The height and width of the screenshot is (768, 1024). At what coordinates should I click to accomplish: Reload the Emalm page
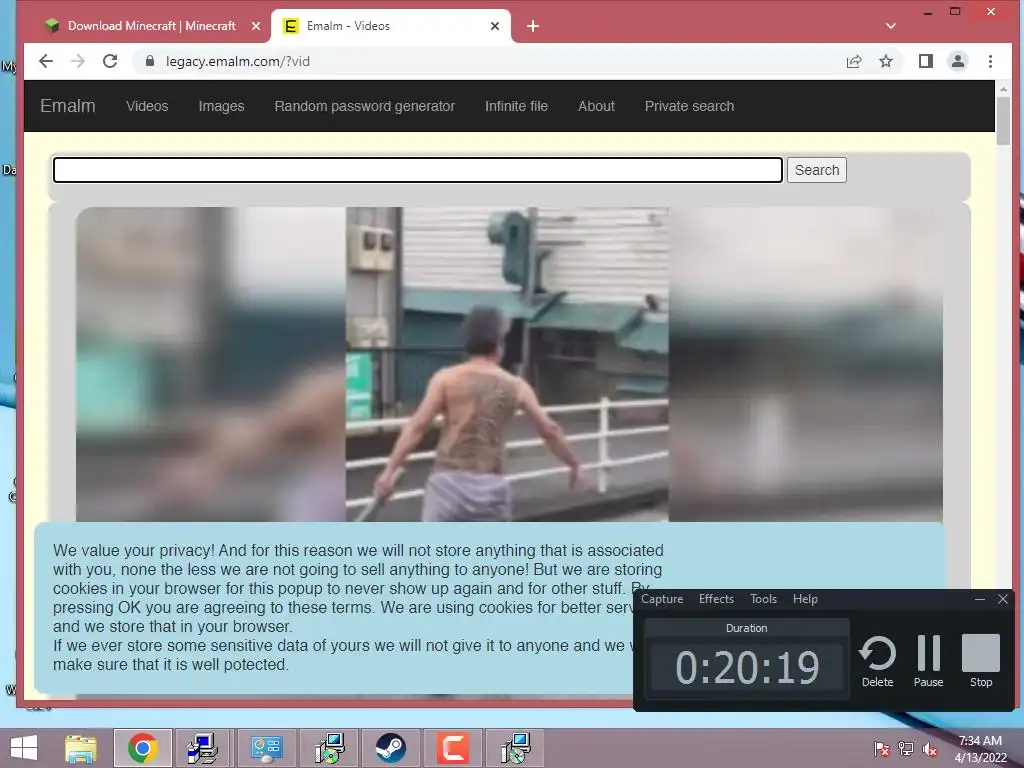click(x=110, y=61)
